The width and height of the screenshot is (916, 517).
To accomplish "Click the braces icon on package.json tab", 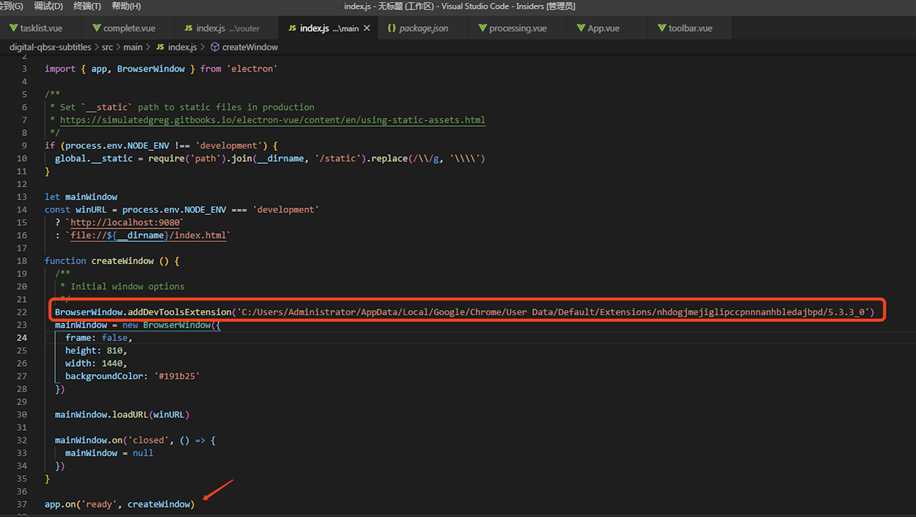I will click(x=391, y=28).
